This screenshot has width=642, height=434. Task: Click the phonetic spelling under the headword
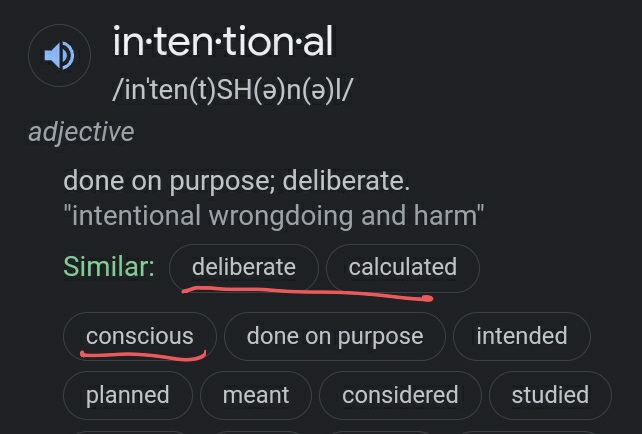(233, 90)
